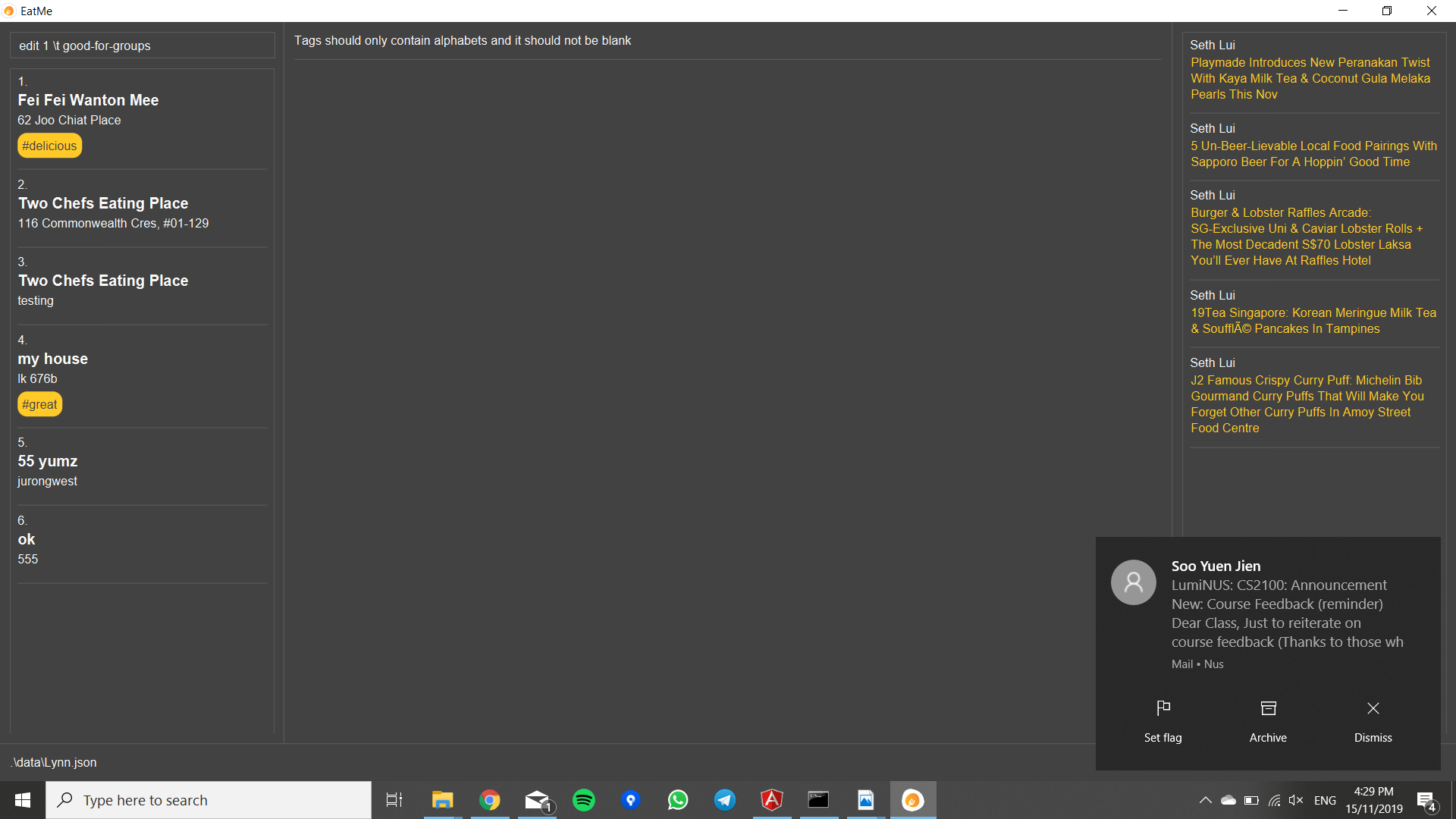Show hidden system tray icons
The image size is (1456, 819).
point(1205,800)
